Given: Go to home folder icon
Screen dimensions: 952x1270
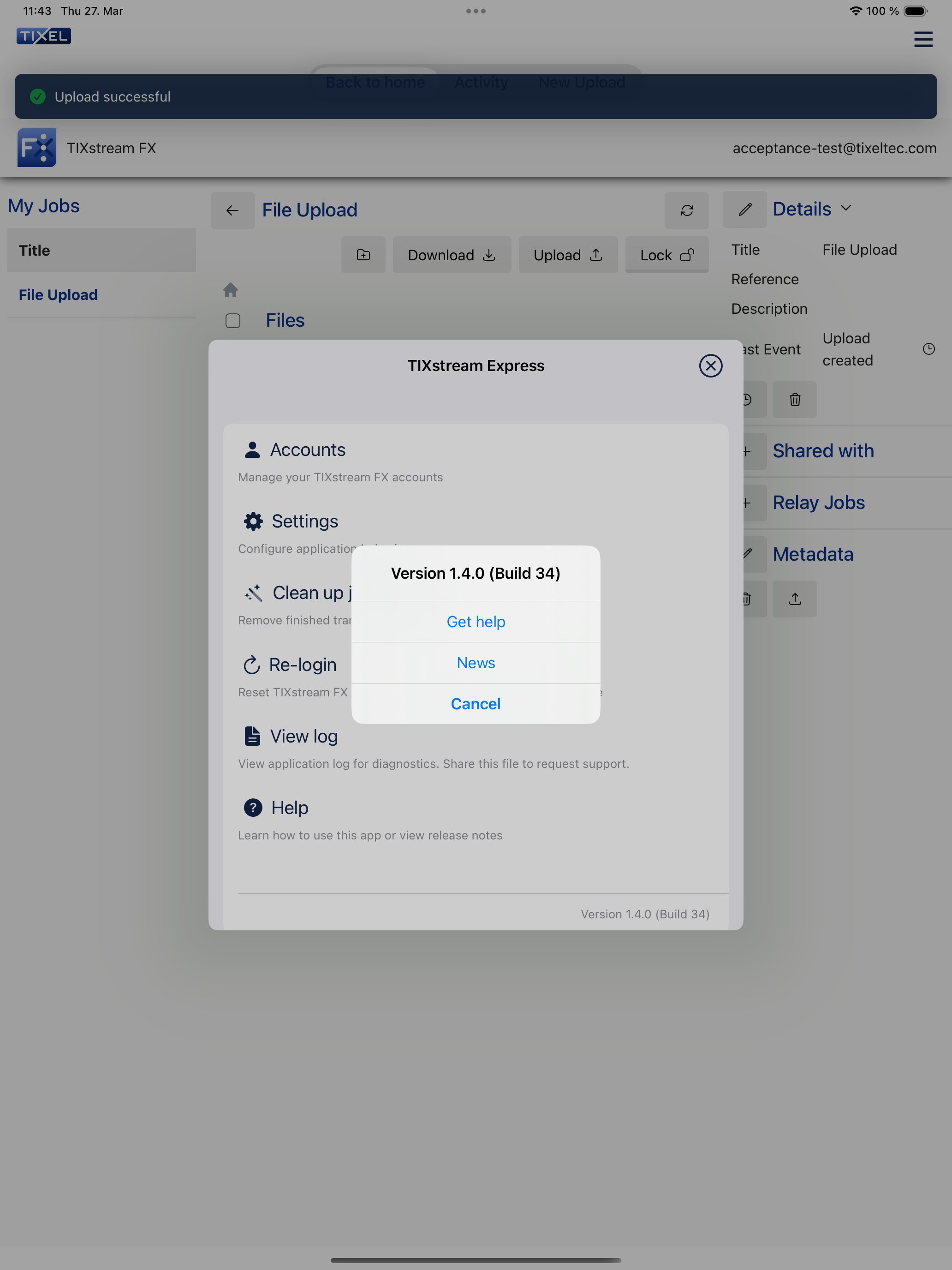Looking at the screenshot, I should tap(231, 290).
